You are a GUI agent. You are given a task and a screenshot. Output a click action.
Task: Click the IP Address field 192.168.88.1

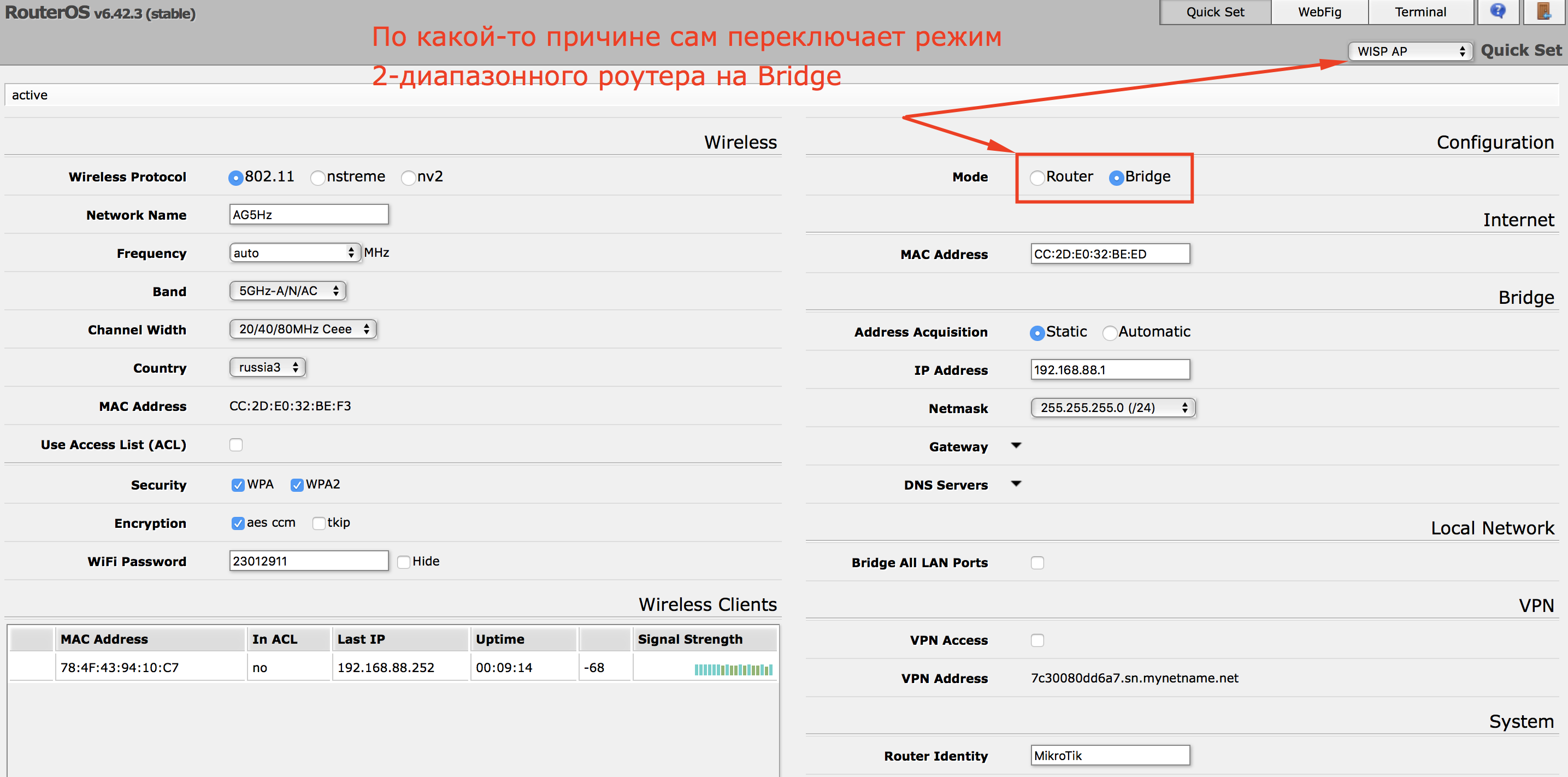point(1110,369)
